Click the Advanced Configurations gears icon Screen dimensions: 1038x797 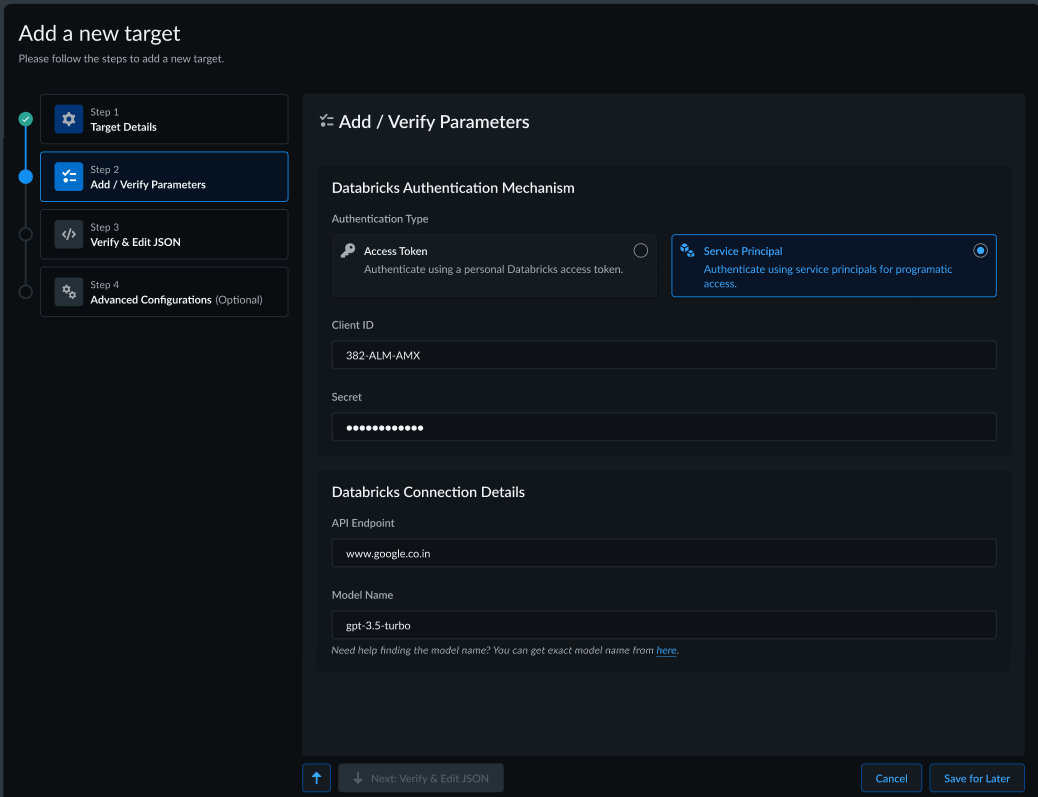pos(68,292)
